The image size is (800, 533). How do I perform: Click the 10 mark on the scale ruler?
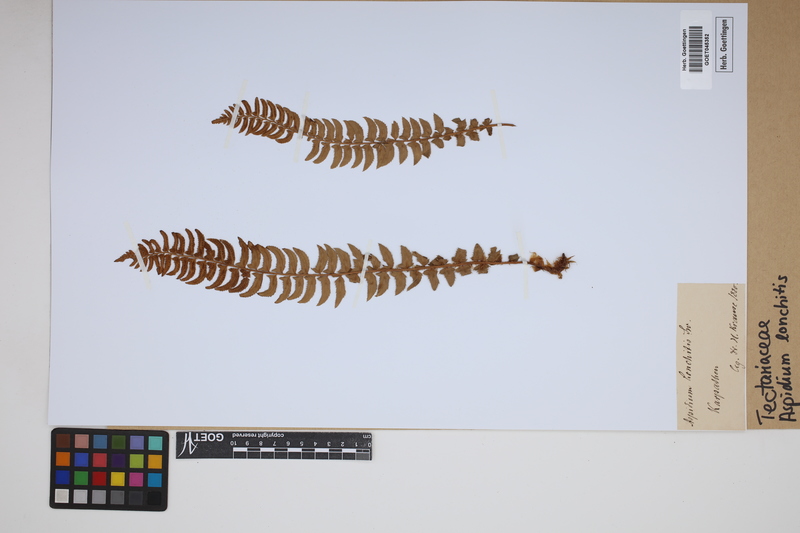(x=234, y=442)
